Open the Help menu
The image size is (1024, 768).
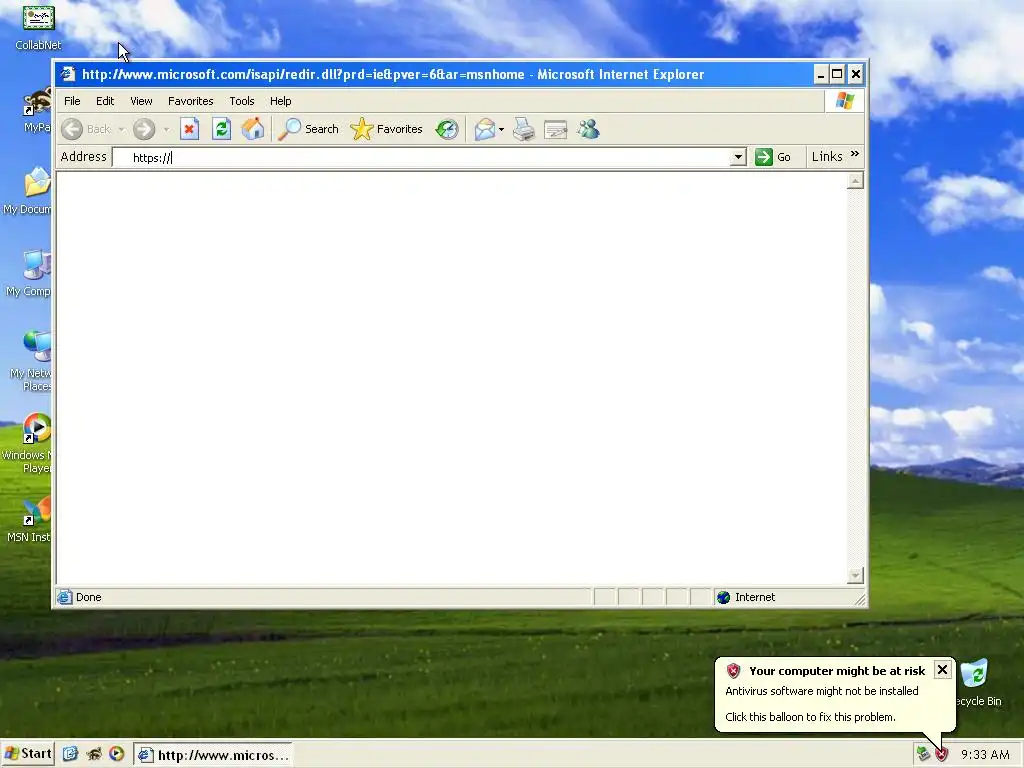[x=281, y=101]
